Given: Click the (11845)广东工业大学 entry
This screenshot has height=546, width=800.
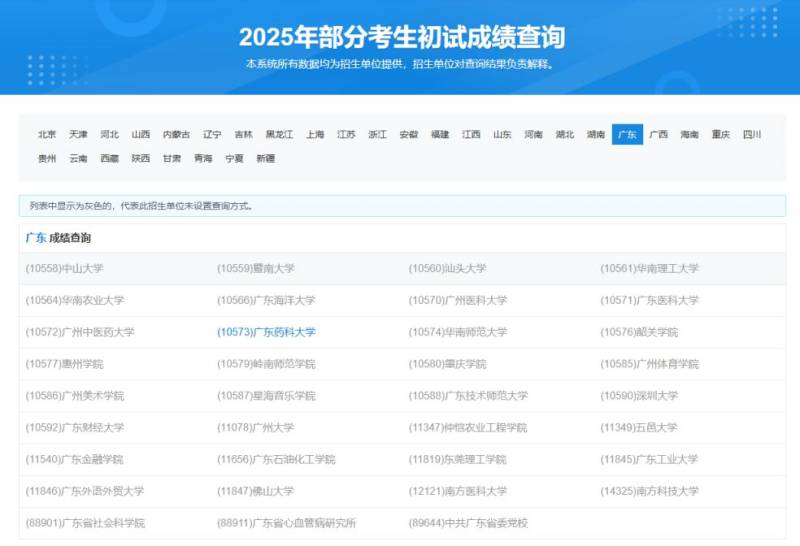Looking at the screenshot, I should 649,459.
